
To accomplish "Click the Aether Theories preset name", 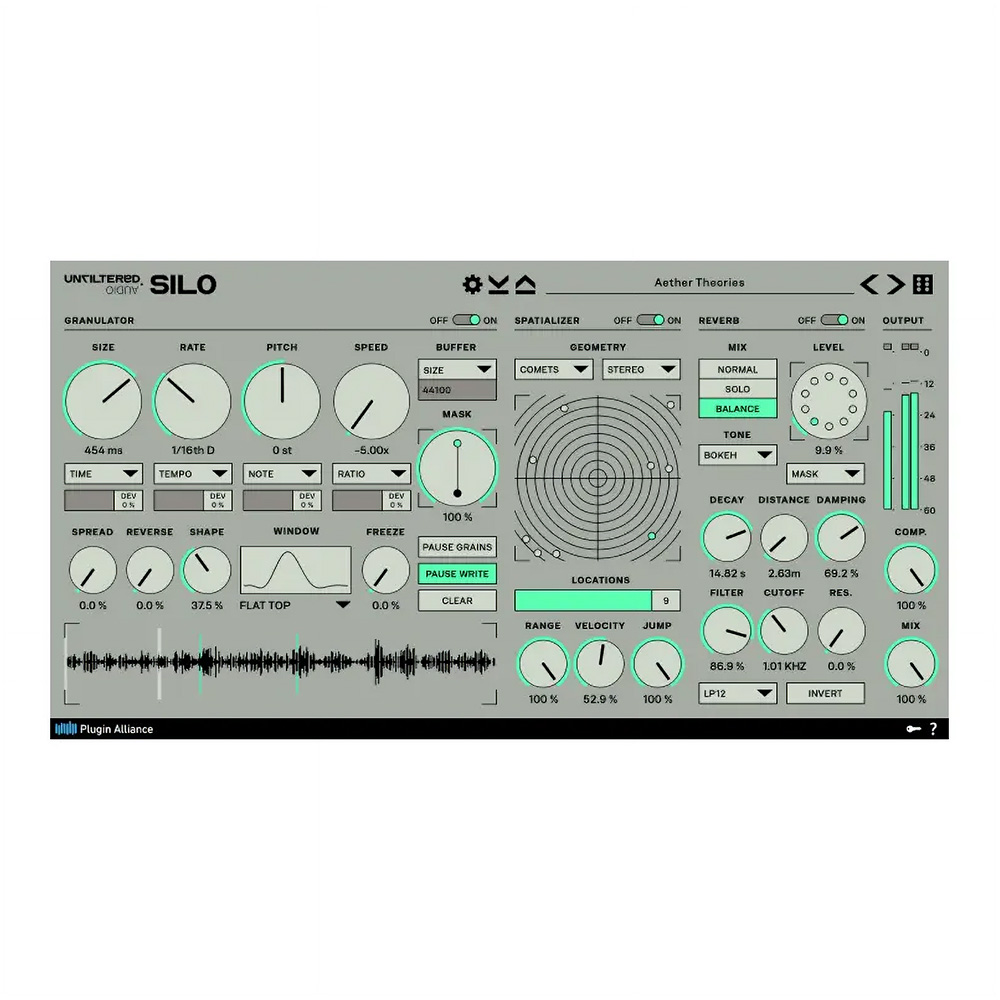I will click(x=700, y=283).
